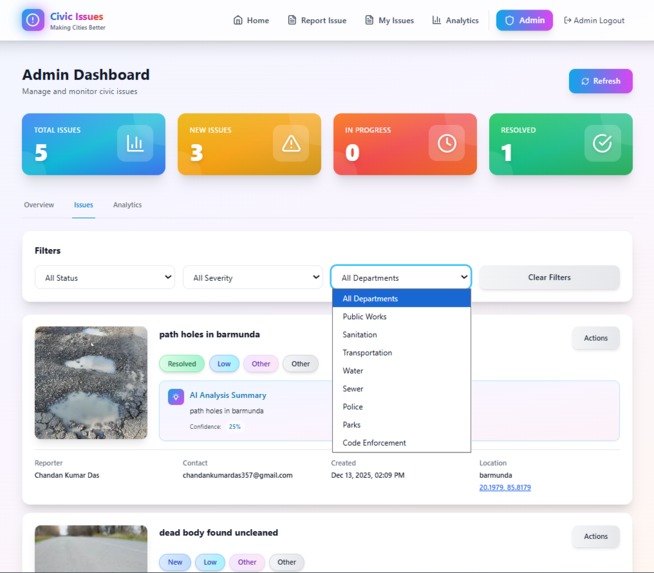
Task: Collapse the All Departments dropdown
Action: (x=401, y=277)
